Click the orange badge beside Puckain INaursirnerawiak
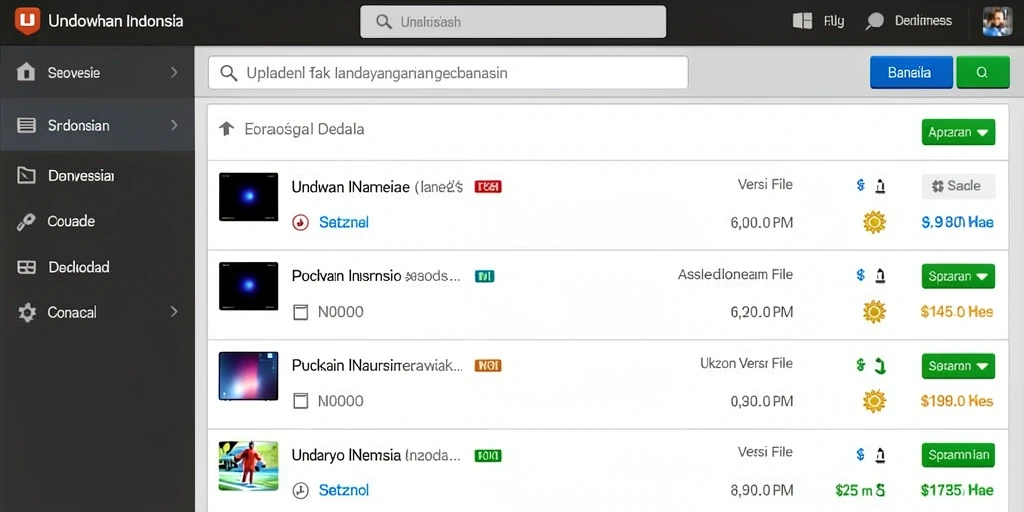 488,366
